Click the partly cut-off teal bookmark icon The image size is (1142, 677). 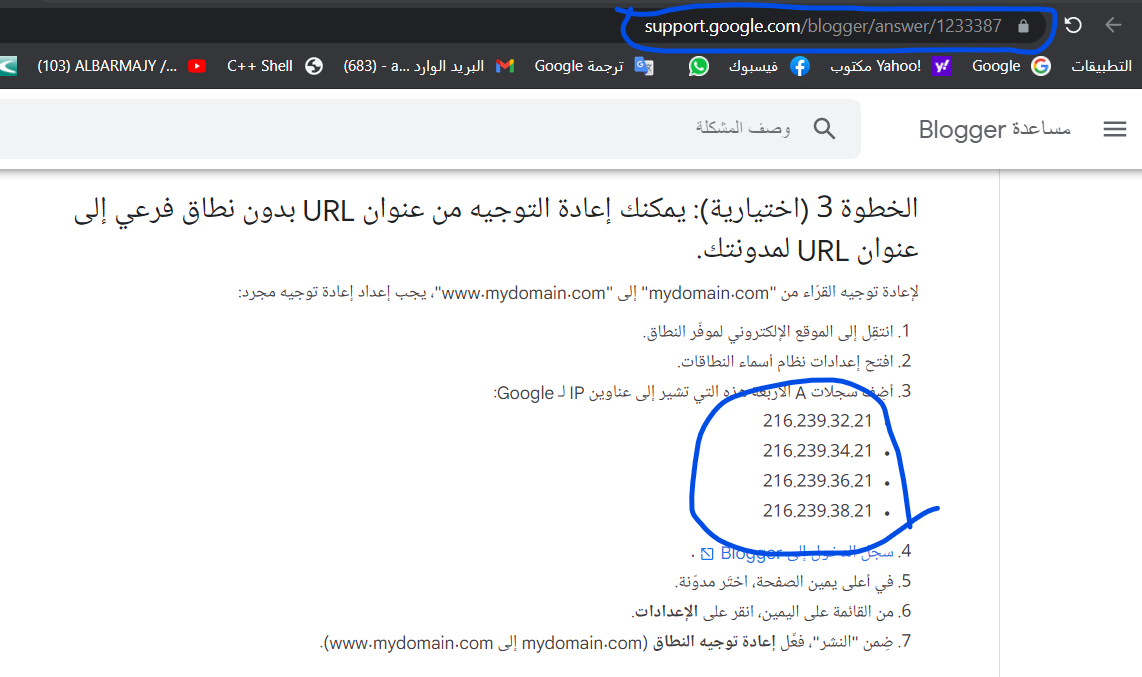click(x=8, y=66)
